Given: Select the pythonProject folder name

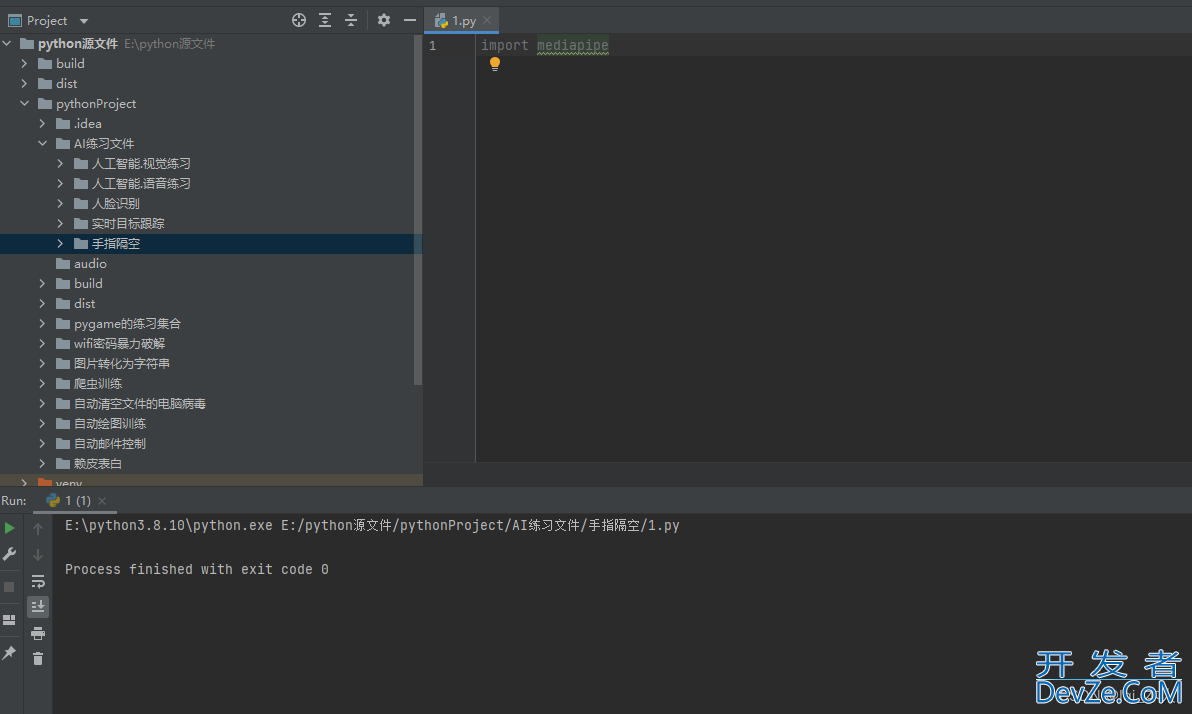Looking at the screenshot, I should pos(96,103).
